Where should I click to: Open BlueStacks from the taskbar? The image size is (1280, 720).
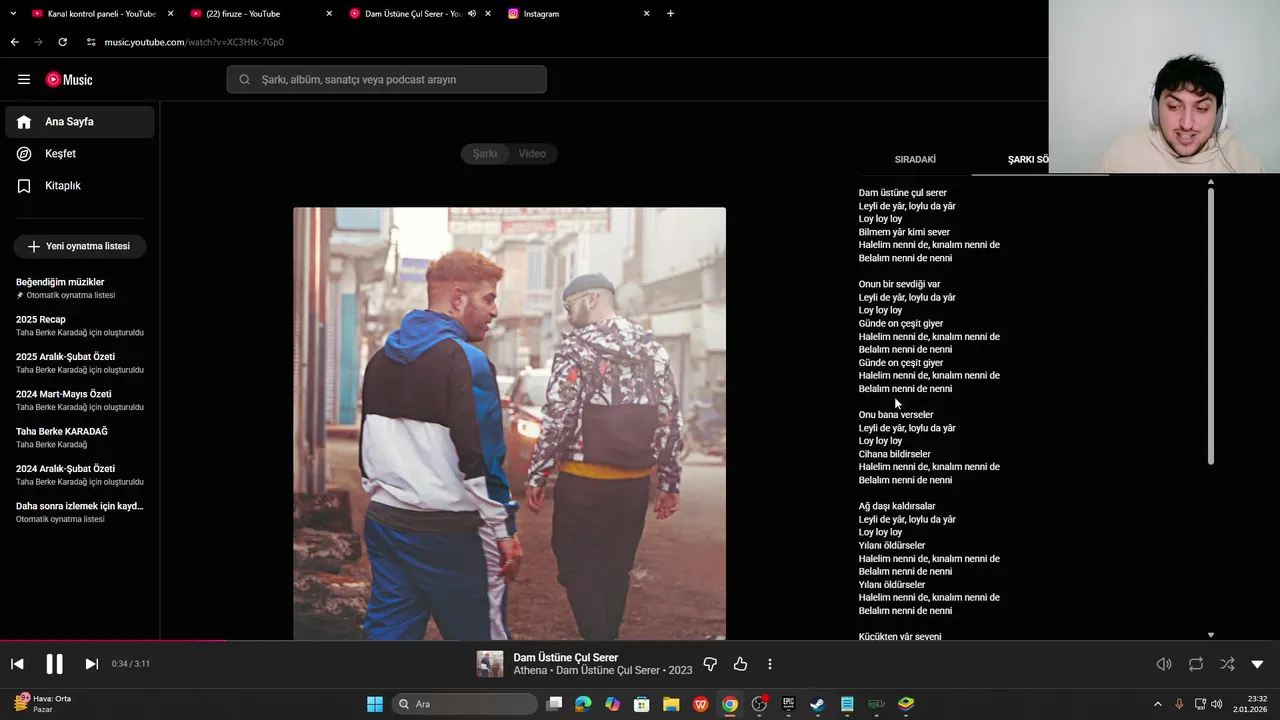pos(906,704)
